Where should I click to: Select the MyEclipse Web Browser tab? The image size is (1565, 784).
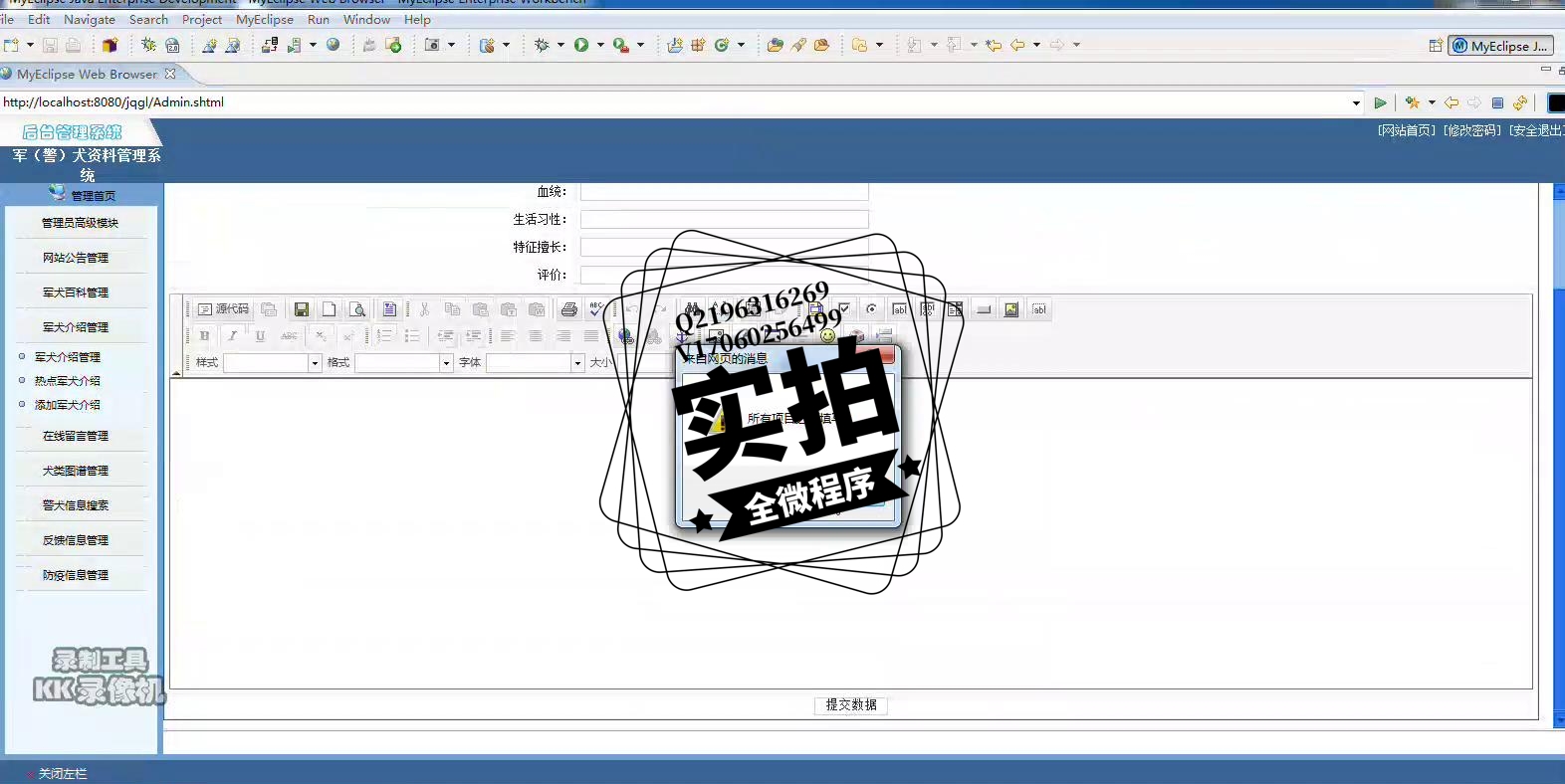(x=88, y=74)
